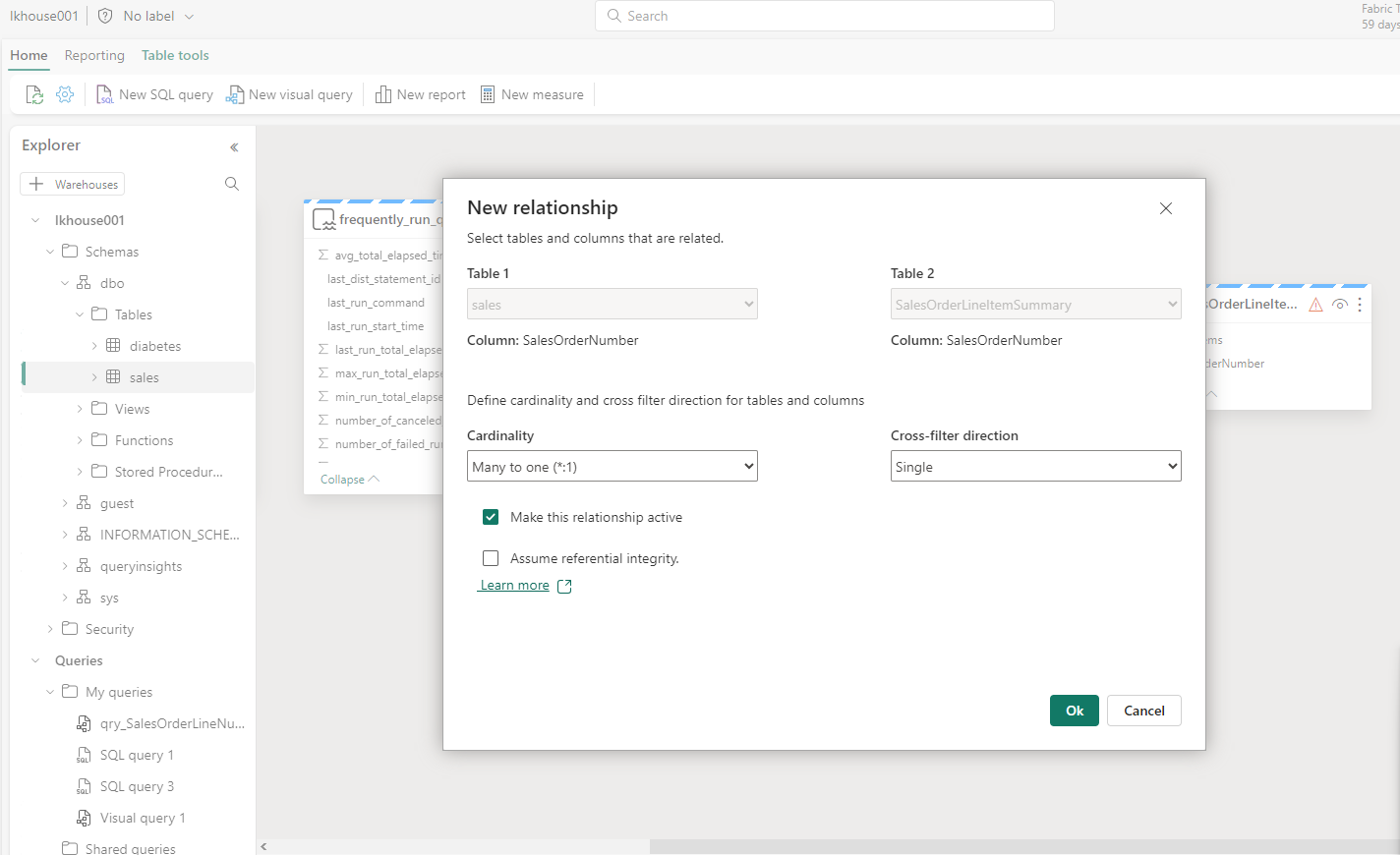
Task: Expand the Stored Procedures folder chevron
Action: tap(80, 472)
